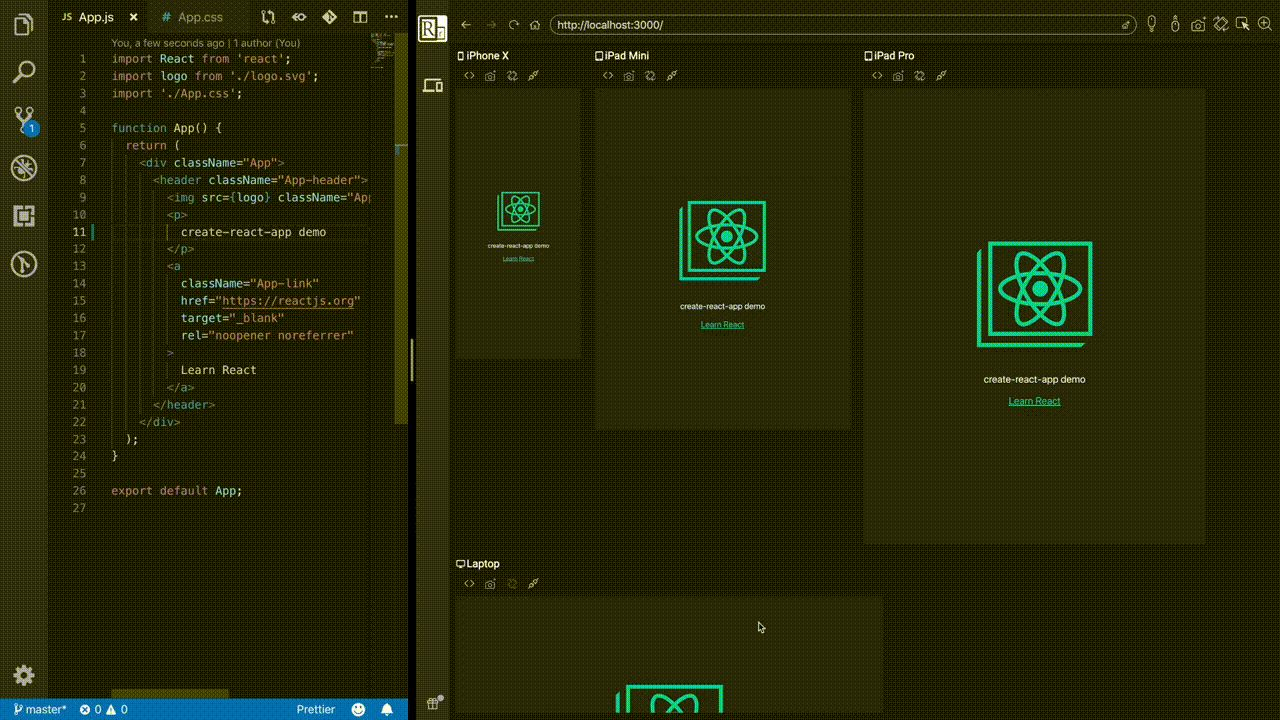This screenshot has width=1280, height=720.
Task: Click the toggle file blame eye-arrow icon
Action: (x=298, y=17)
